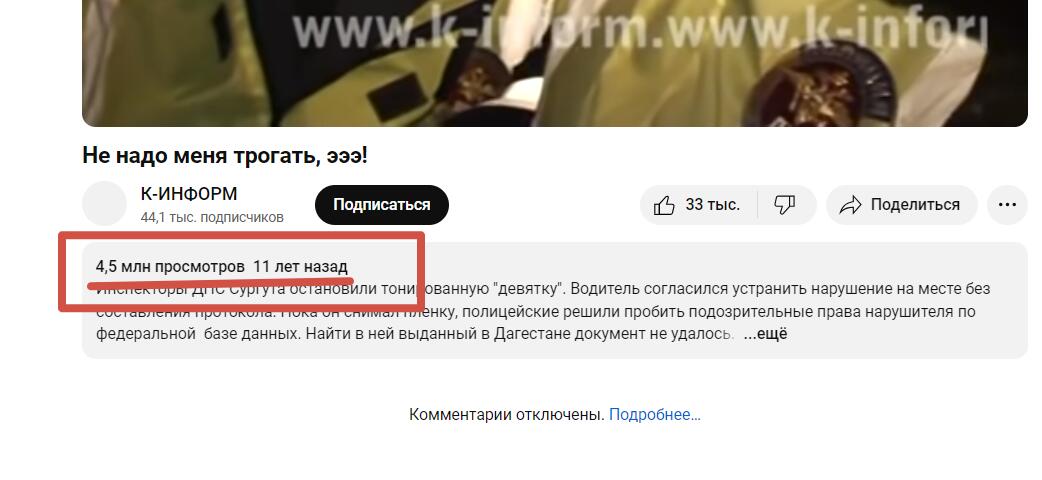Image resolution: width=1042 pixels, height=480 pixels.
Task: Expand description with ...ещё
Action: click(765, 334)
